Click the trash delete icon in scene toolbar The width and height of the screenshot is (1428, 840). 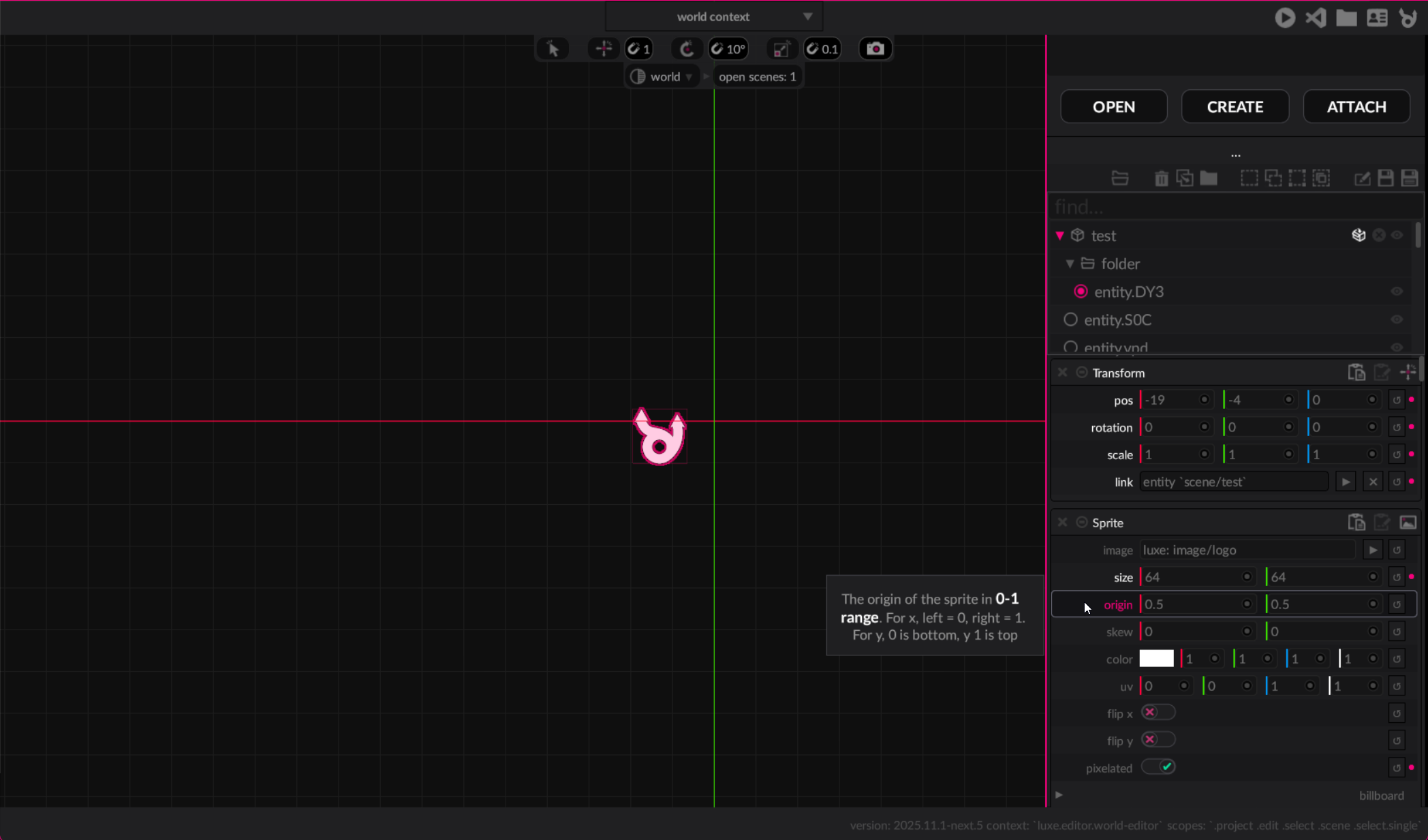1162,178
